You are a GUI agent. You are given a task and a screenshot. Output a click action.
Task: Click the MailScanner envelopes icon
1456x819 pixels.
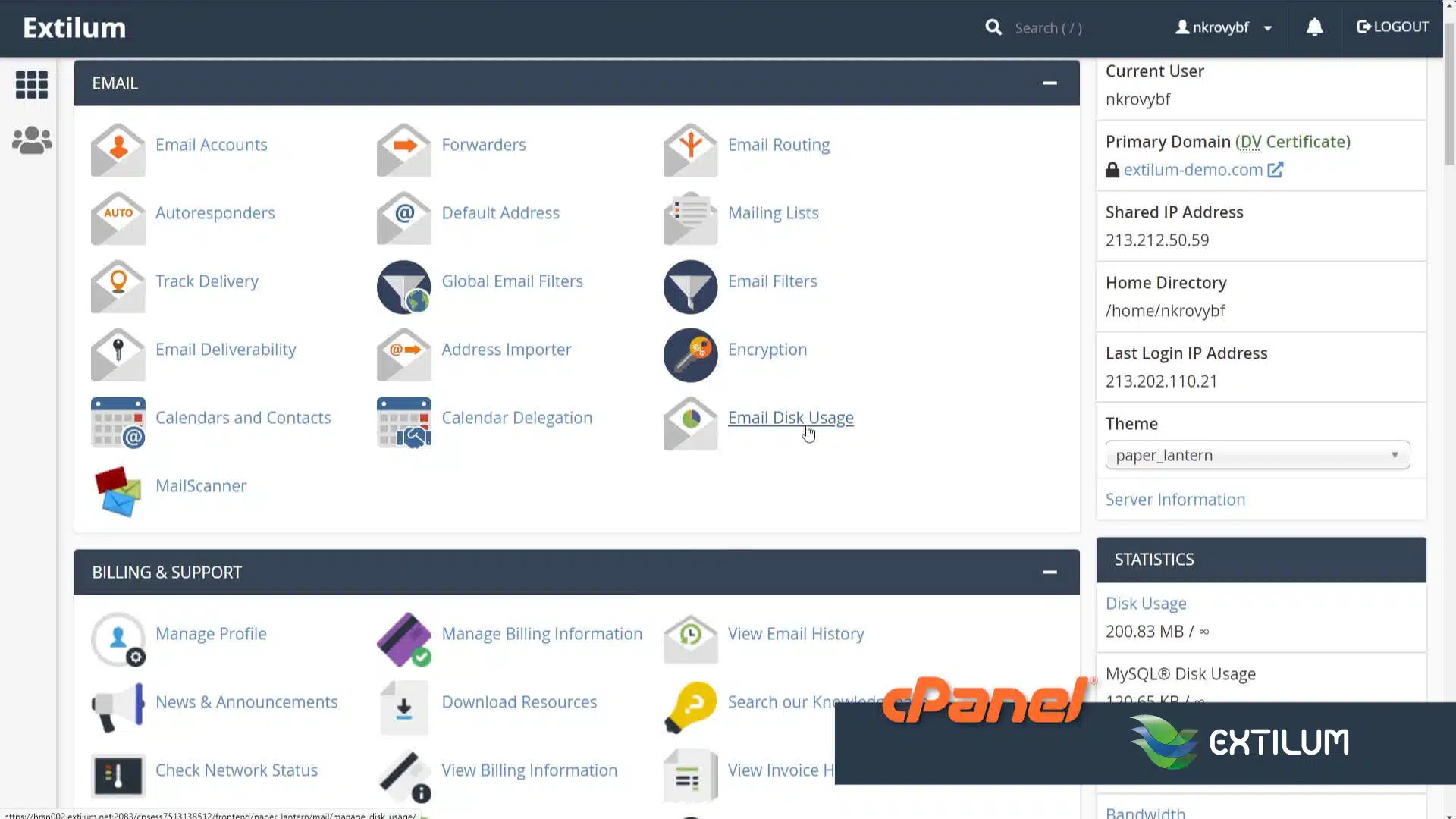click(x=118, y=491)
